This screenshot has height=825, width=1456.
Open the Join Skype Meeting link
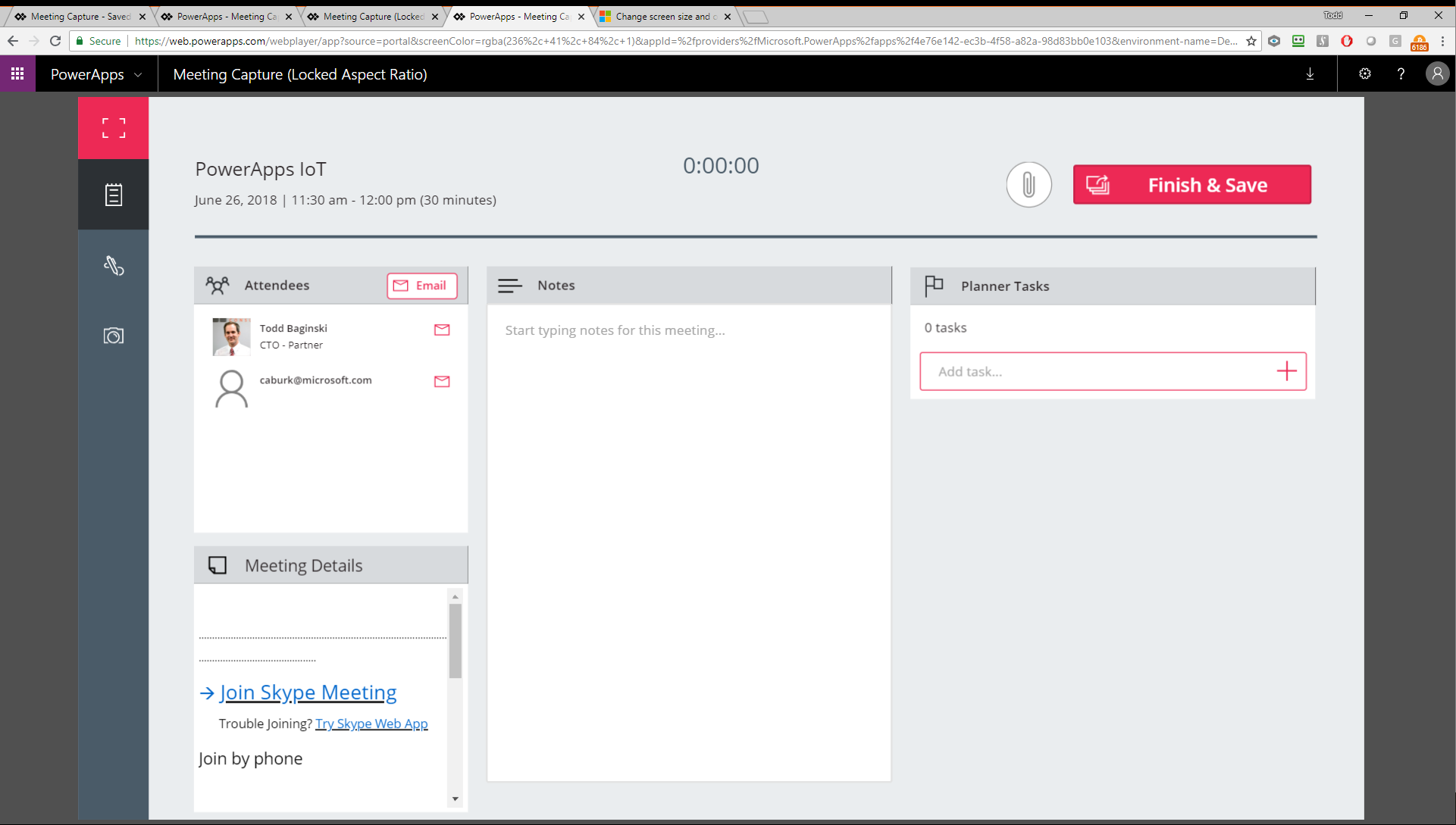pyautogui.click(x=308, y=692)
